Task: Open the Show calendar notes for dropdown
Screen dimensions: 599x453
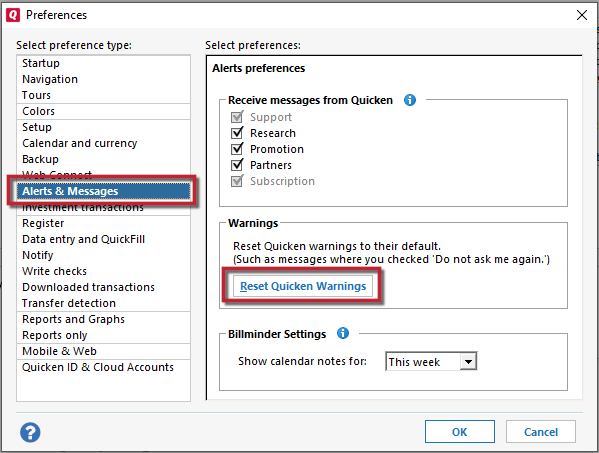Action: [468, 361]
